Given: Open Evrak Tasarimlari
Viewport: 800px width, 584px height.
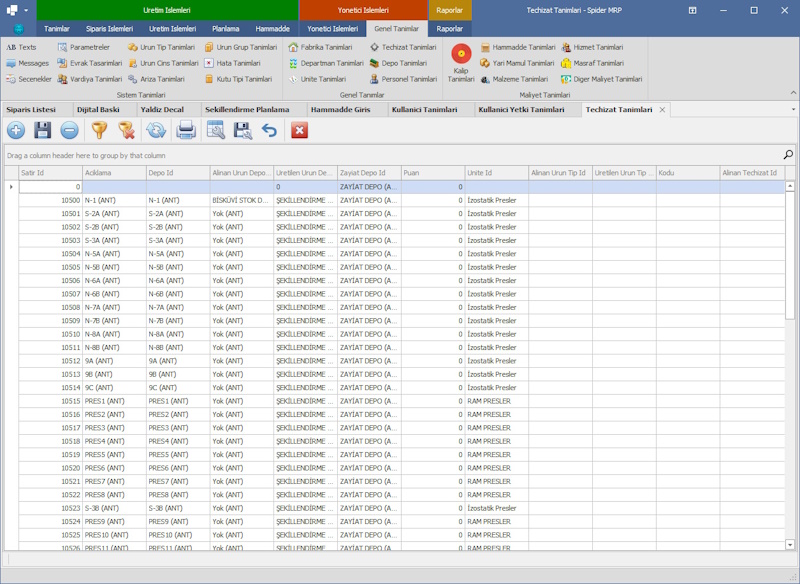Looking at the screenshot, I should click(x=90, y=63).
